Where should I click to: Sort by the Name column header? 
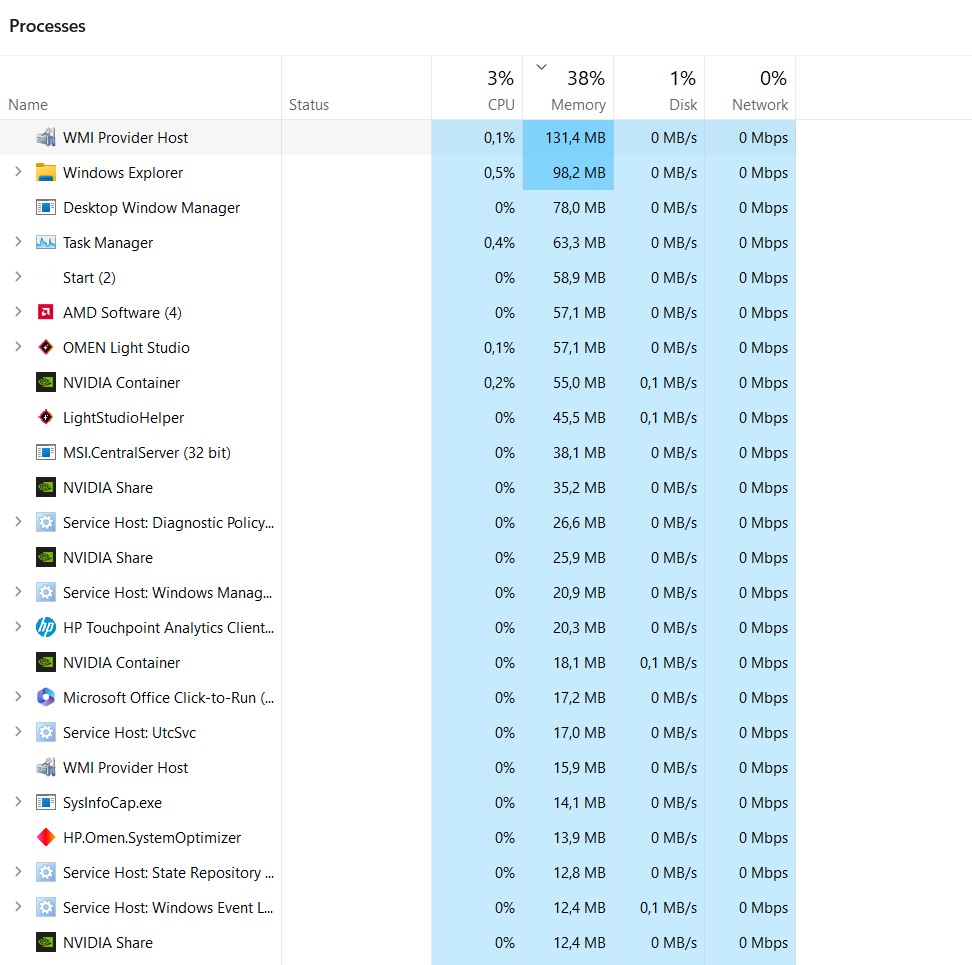tap(28, 104)
